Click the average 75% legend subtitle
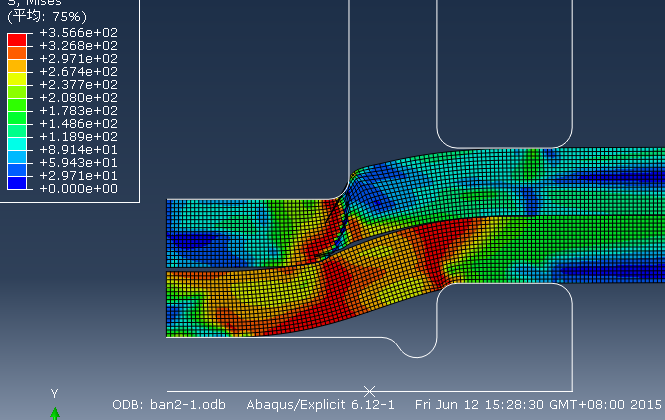665x420 pixels. [47, 17]
